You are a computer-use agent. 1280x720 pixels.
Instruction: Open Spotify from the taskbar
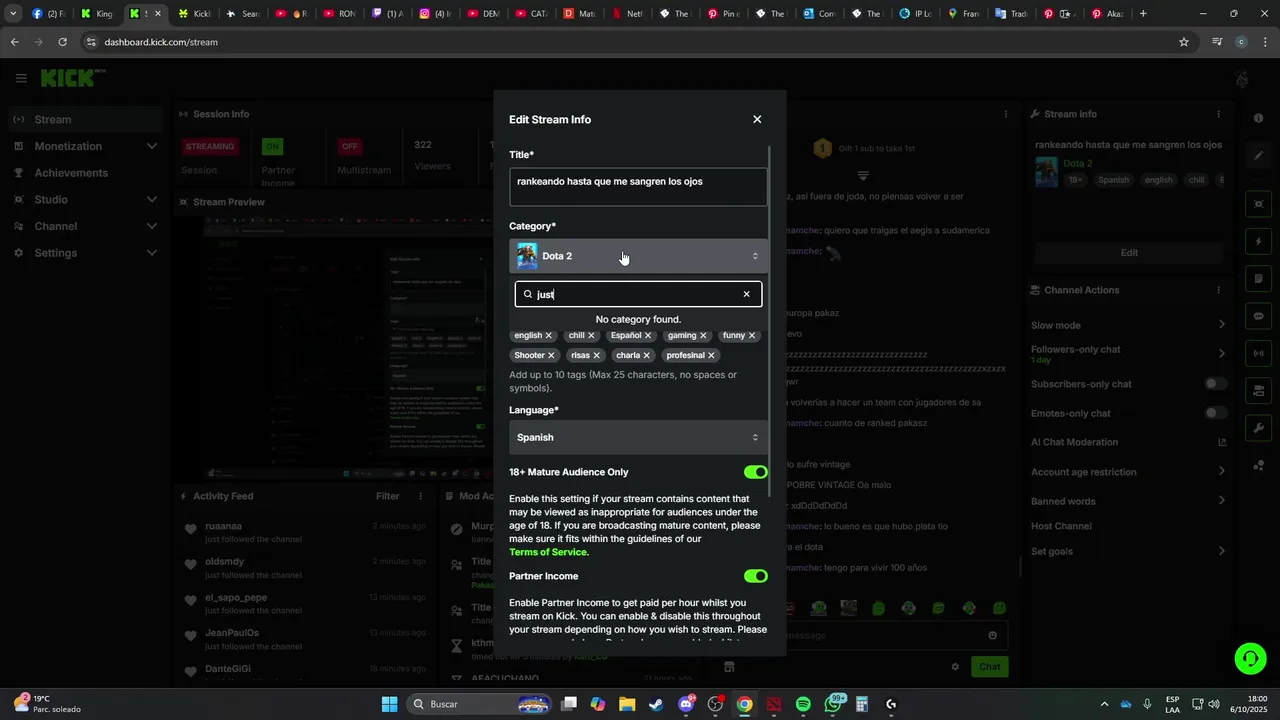point(803,704)
